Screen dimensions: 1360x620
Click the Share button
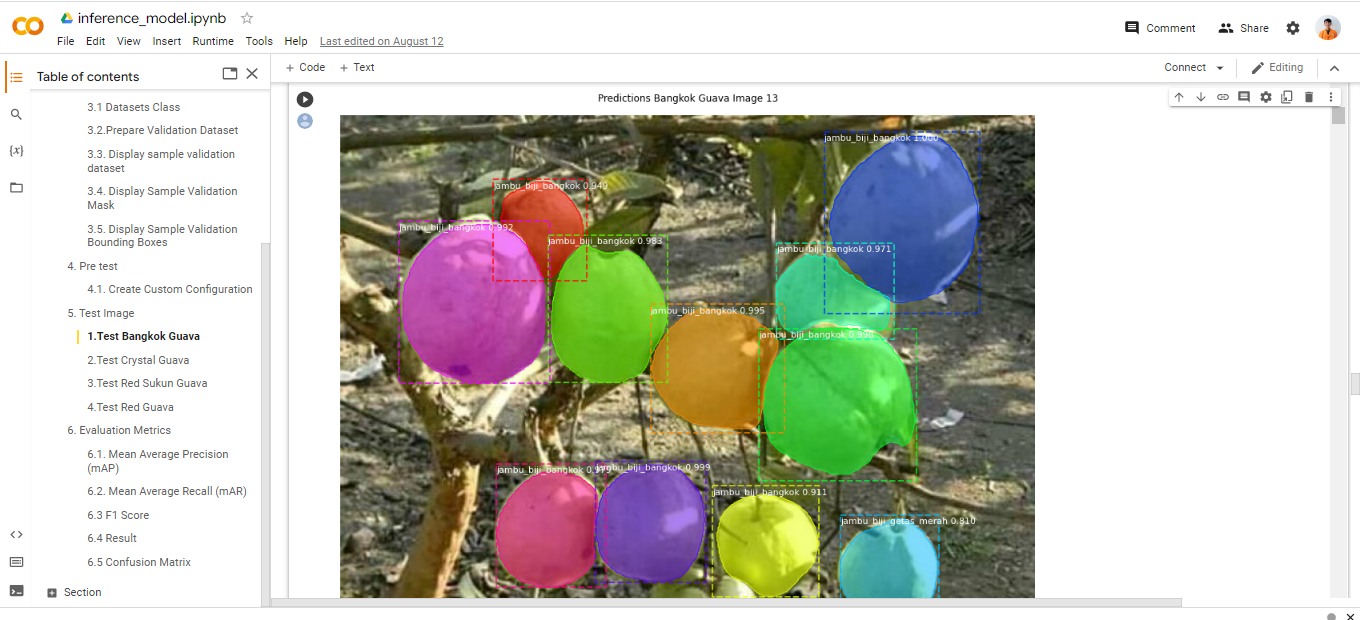coord(1243,28)
